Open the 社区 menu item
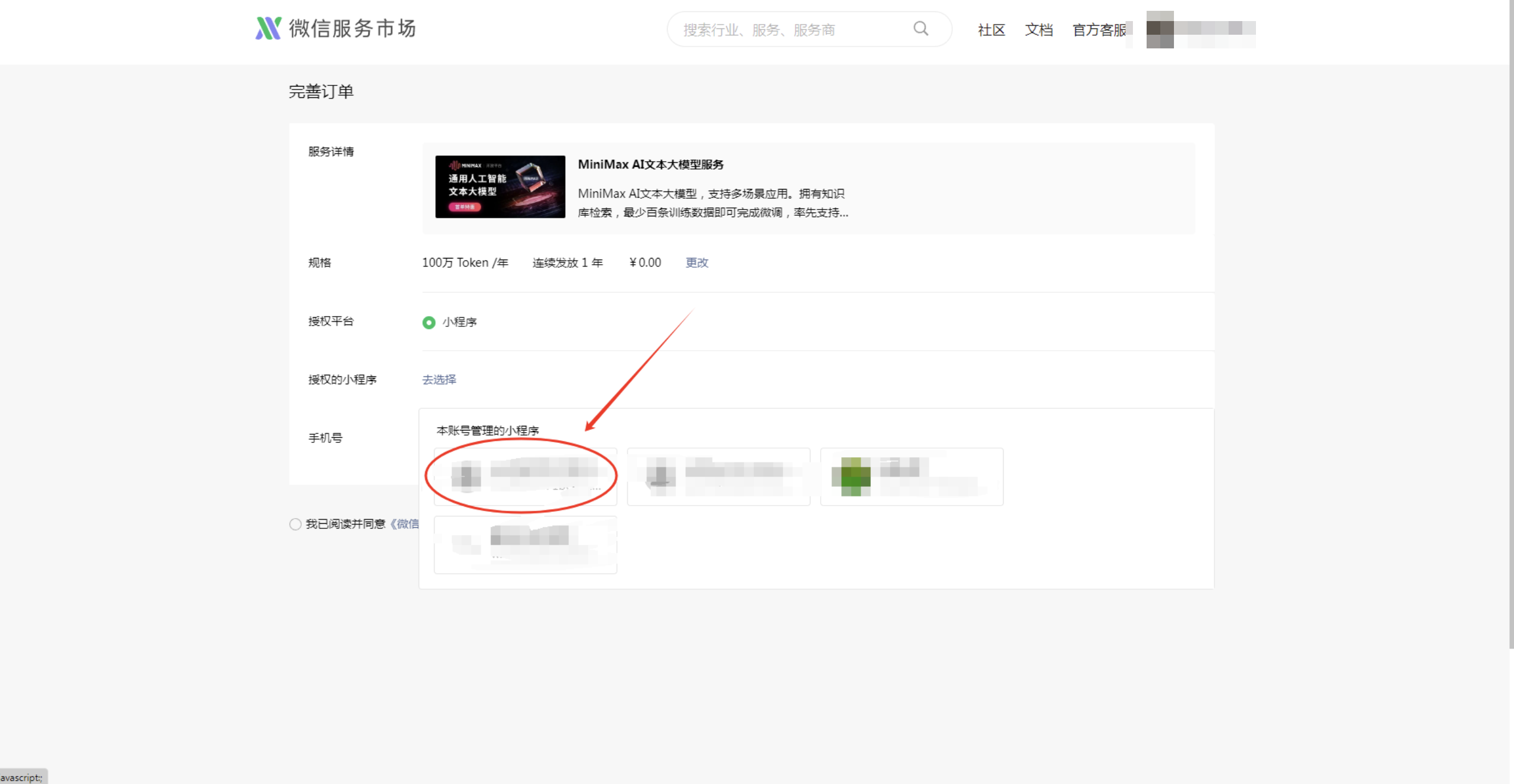 (991, 30)
